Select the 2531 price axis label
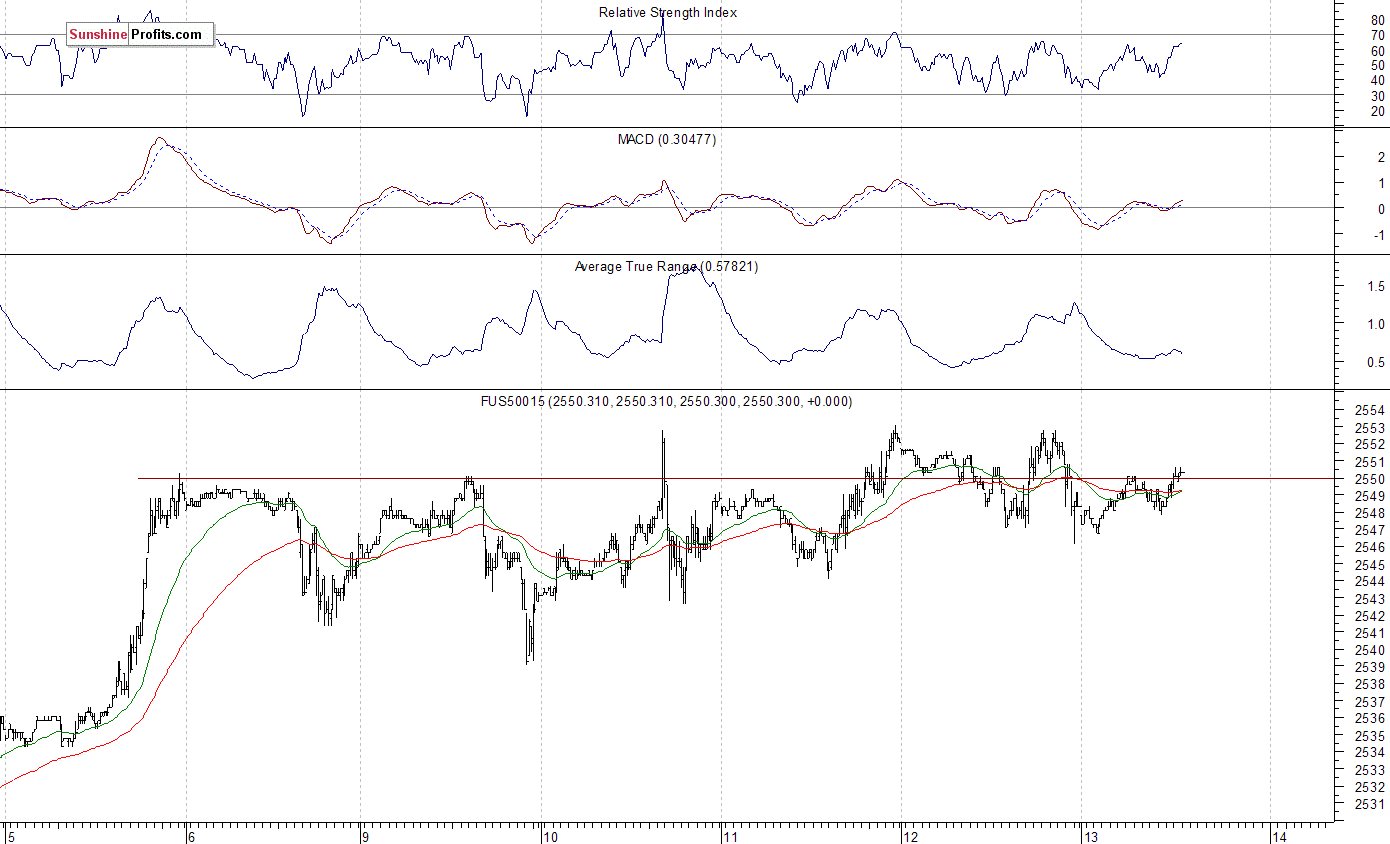1390x844 pixels. tap(1369, 804)
